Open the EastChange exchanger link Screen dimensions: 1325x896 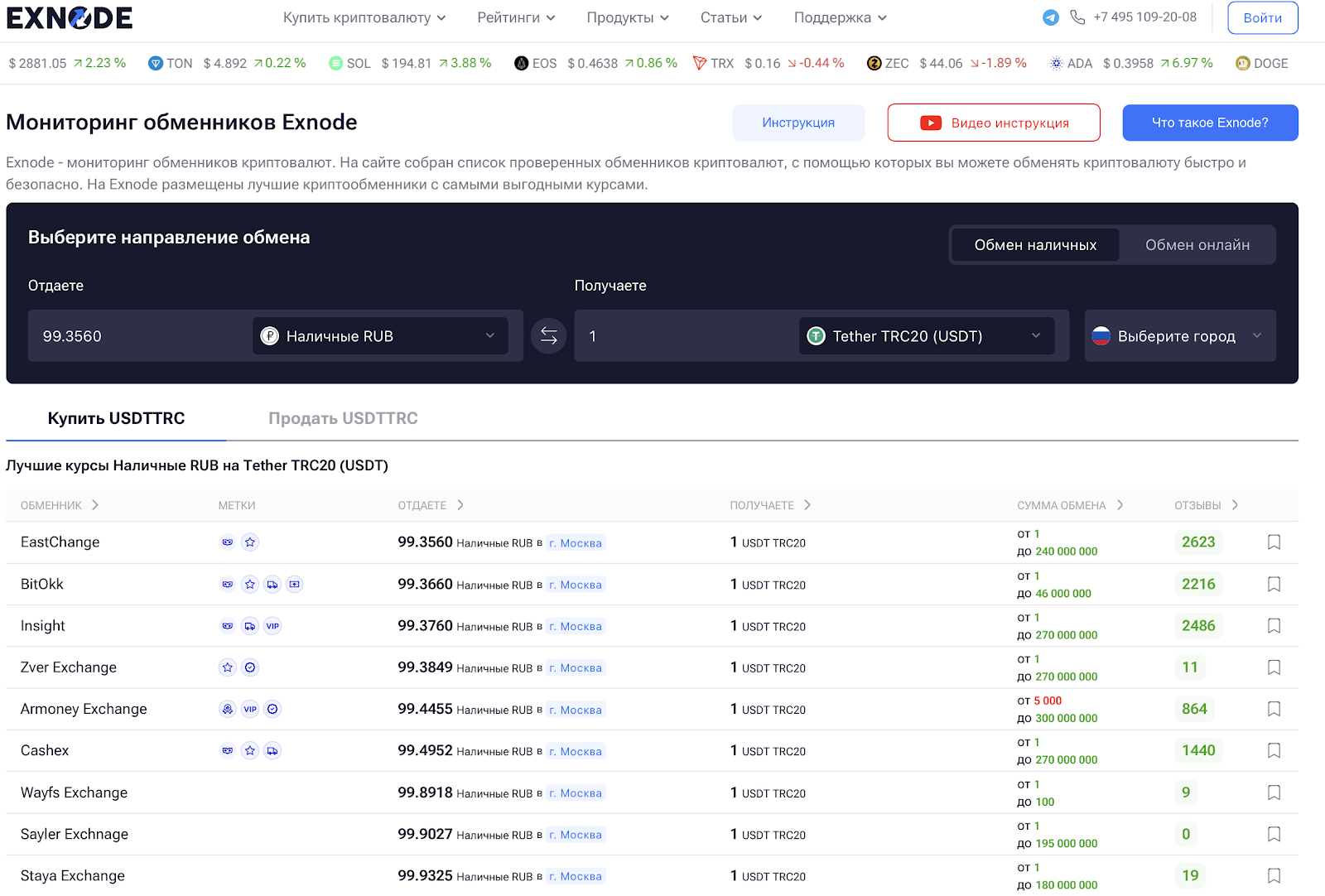coord(60,542)
